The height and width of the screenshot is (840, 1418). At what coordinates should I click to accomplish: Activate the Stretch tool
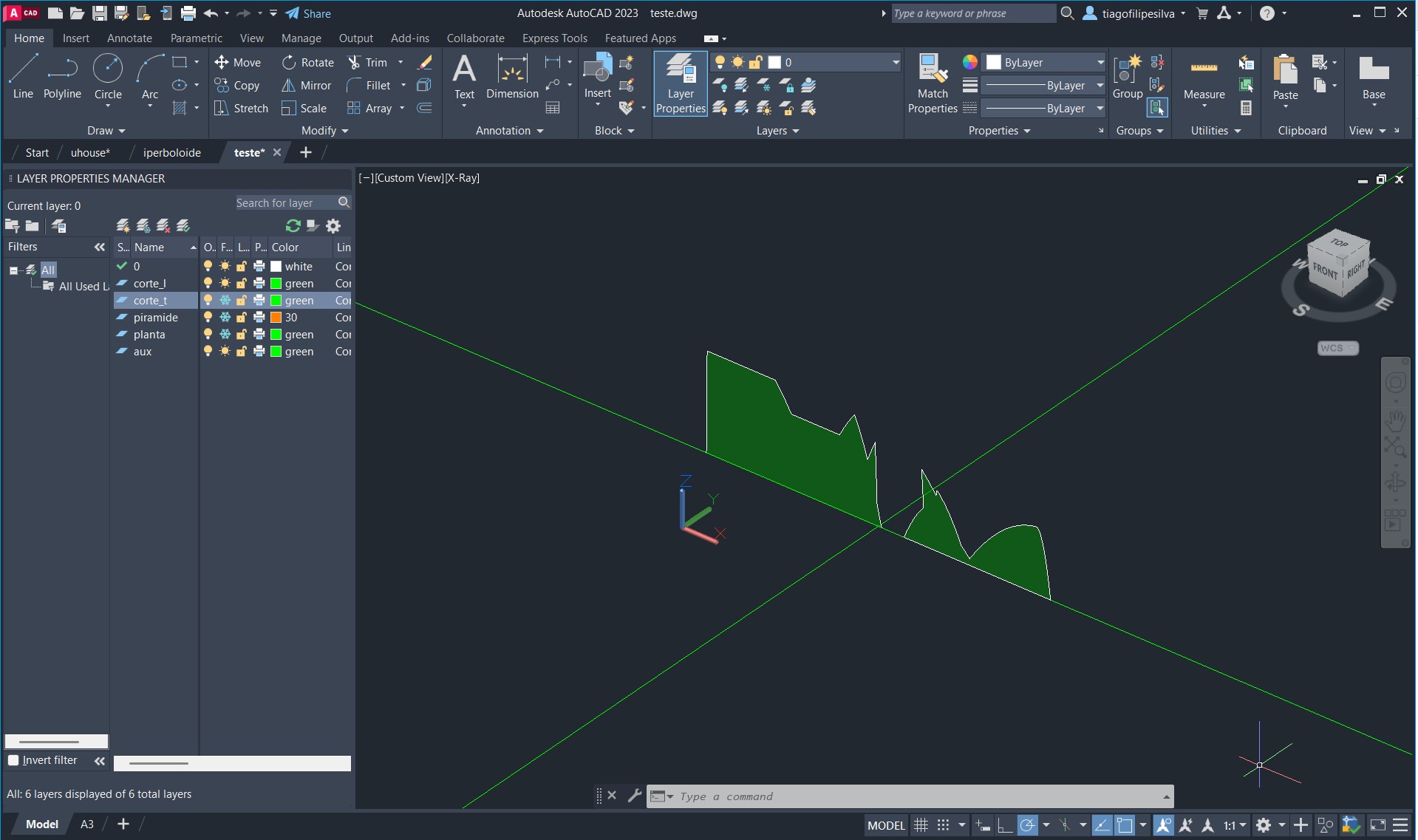point(241,109)
